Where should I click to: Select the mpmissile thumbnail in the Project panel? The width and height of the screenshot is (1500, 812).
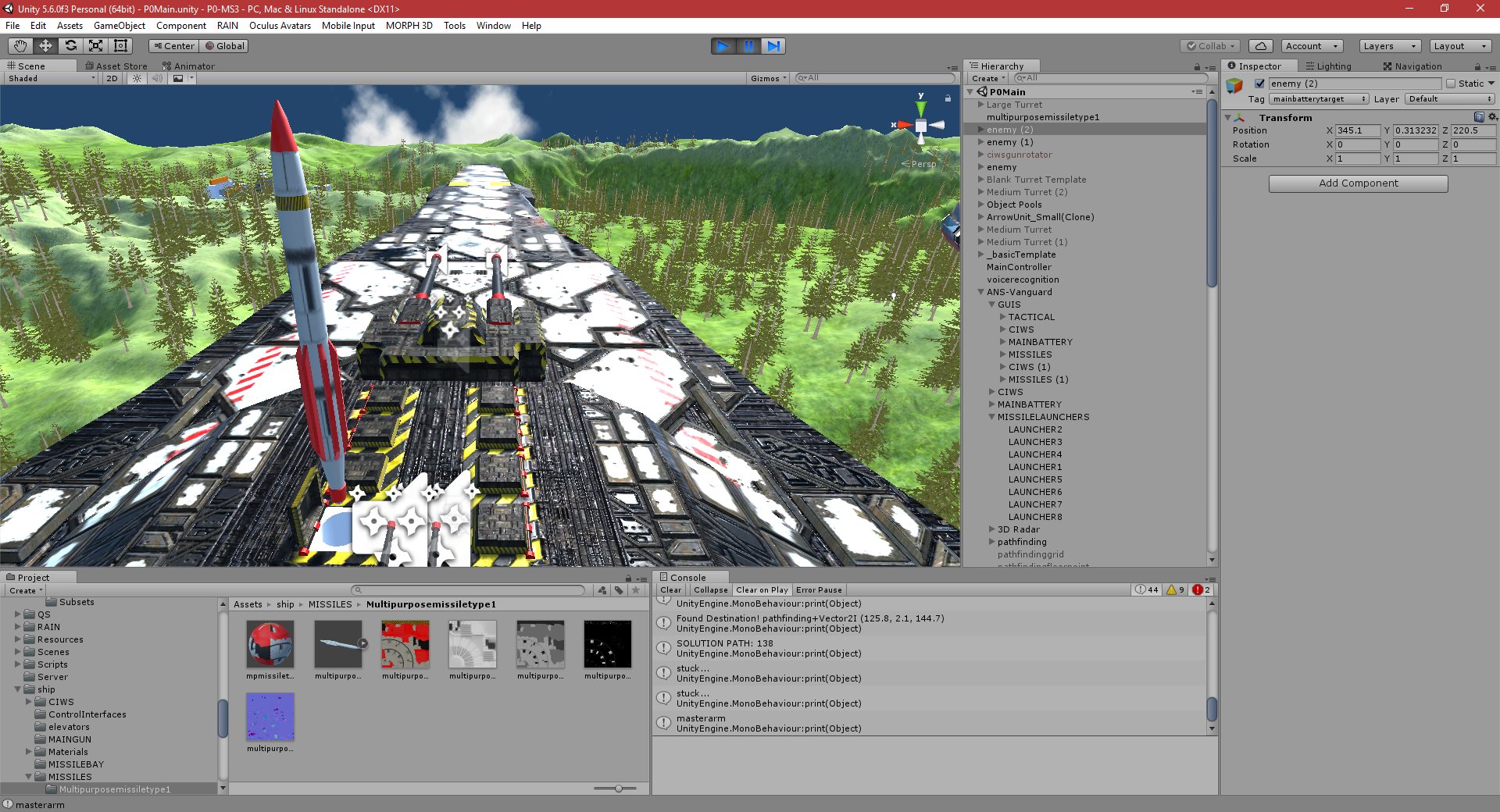[x=269, y=644]
